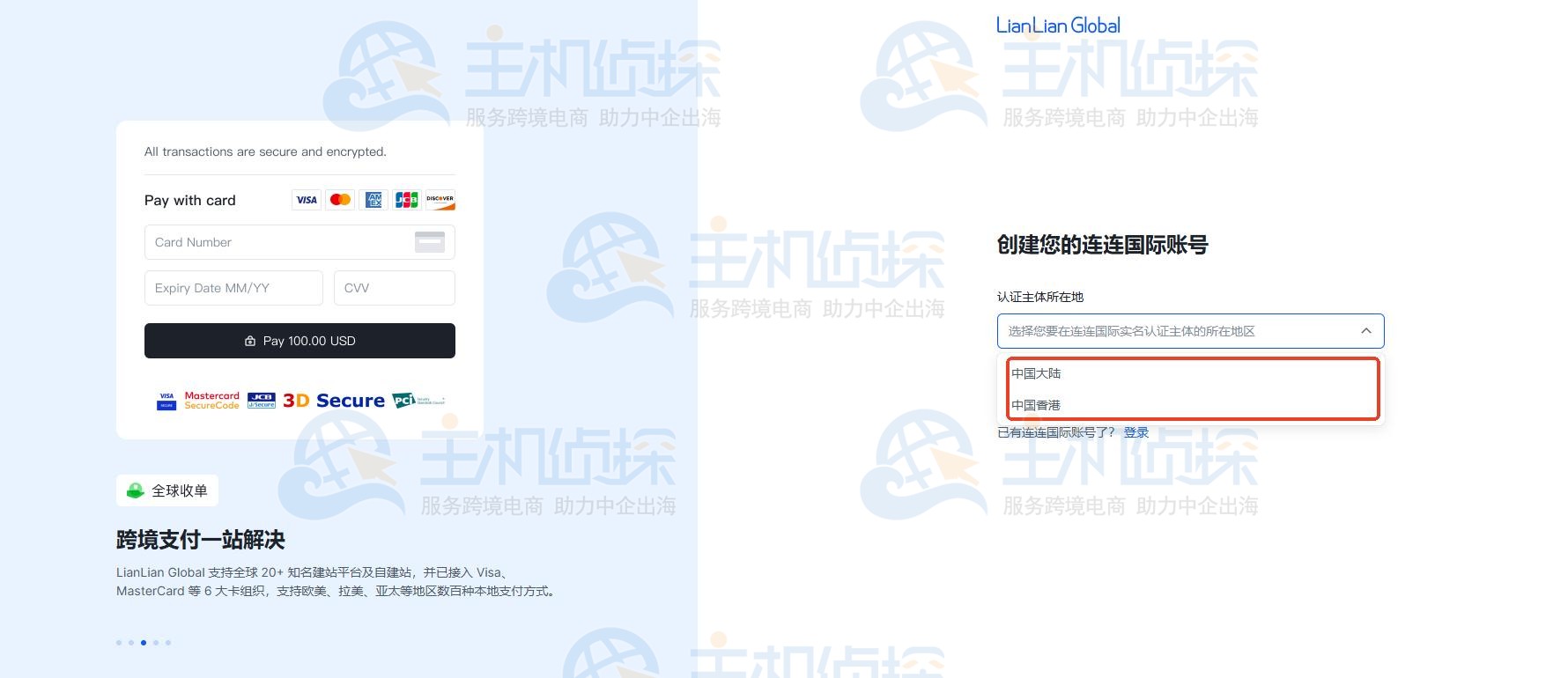Click the JCB J/Secure badge
Image resolution: width=1568 pixels, height=678 pixels.
coord(262,401)
